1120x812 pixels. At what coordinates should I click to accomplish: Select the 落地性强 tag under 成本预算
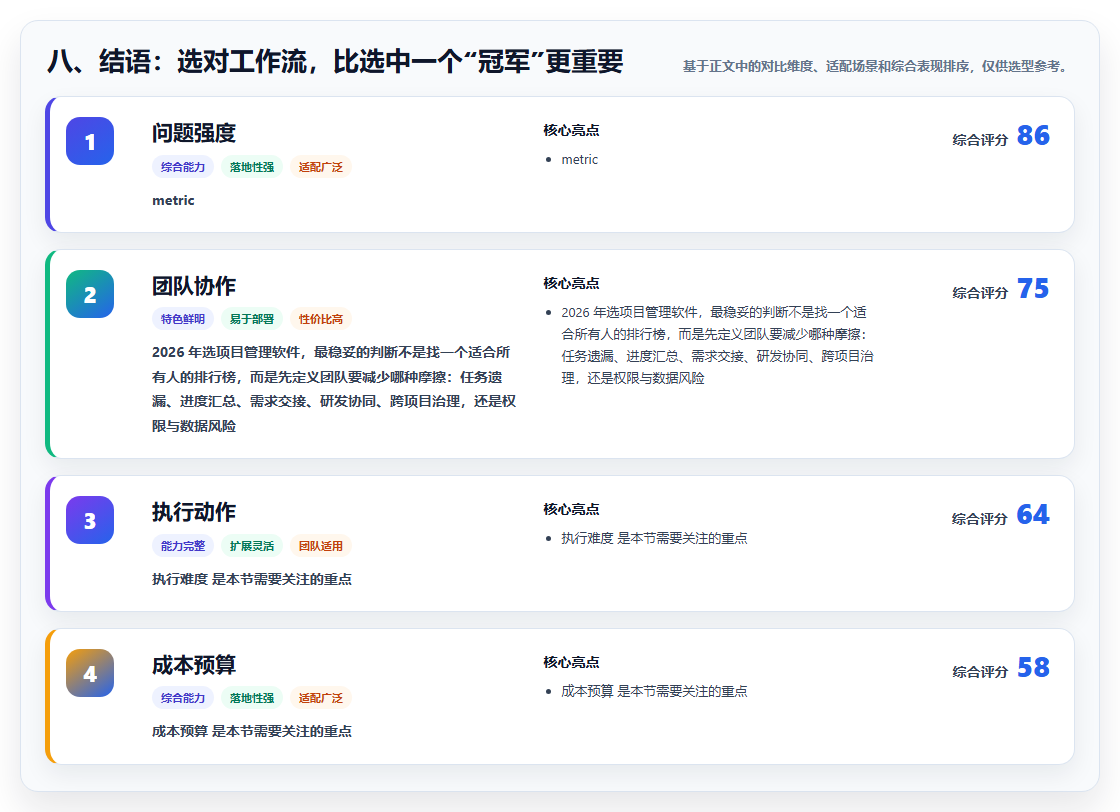point(252,698)
